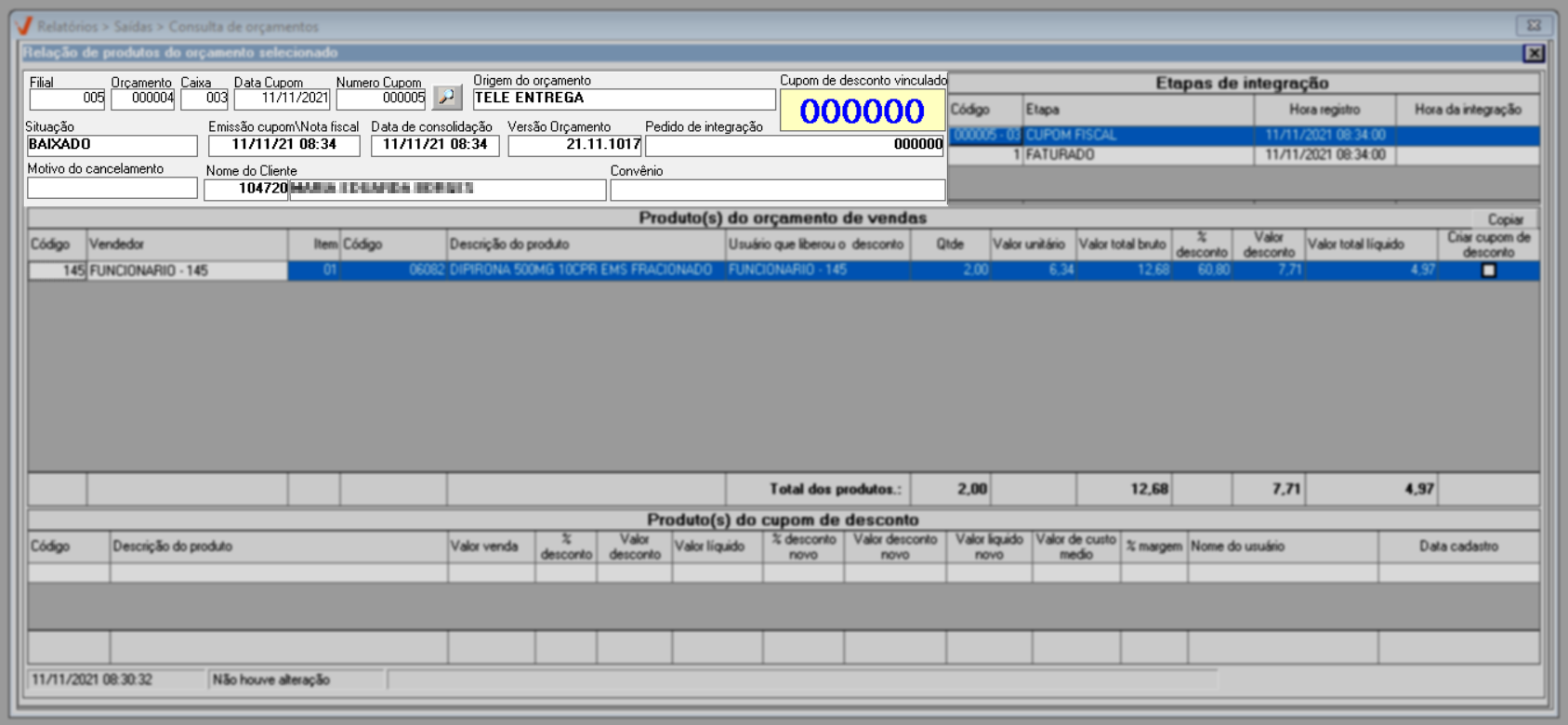This screenshot has width=1568, height=725.
Task: Tick the Criar cupom de desconto checkbox
Action: [x=1488, y=270]
